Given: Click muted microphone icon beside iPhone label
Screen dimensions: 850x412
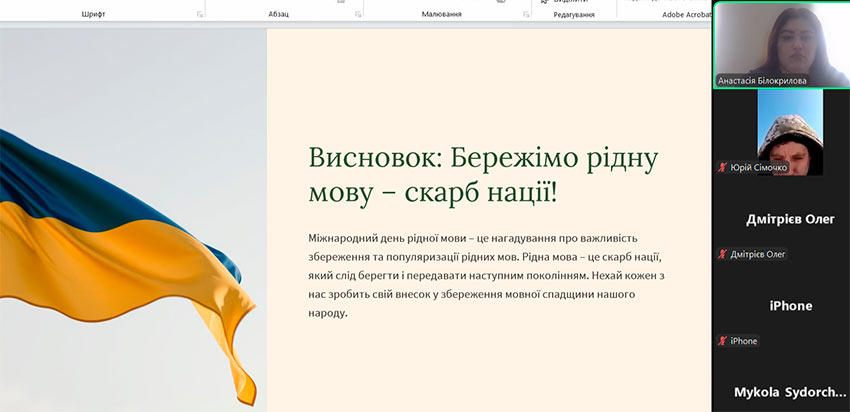Looking at the screenshot, I should pos(722,342).
